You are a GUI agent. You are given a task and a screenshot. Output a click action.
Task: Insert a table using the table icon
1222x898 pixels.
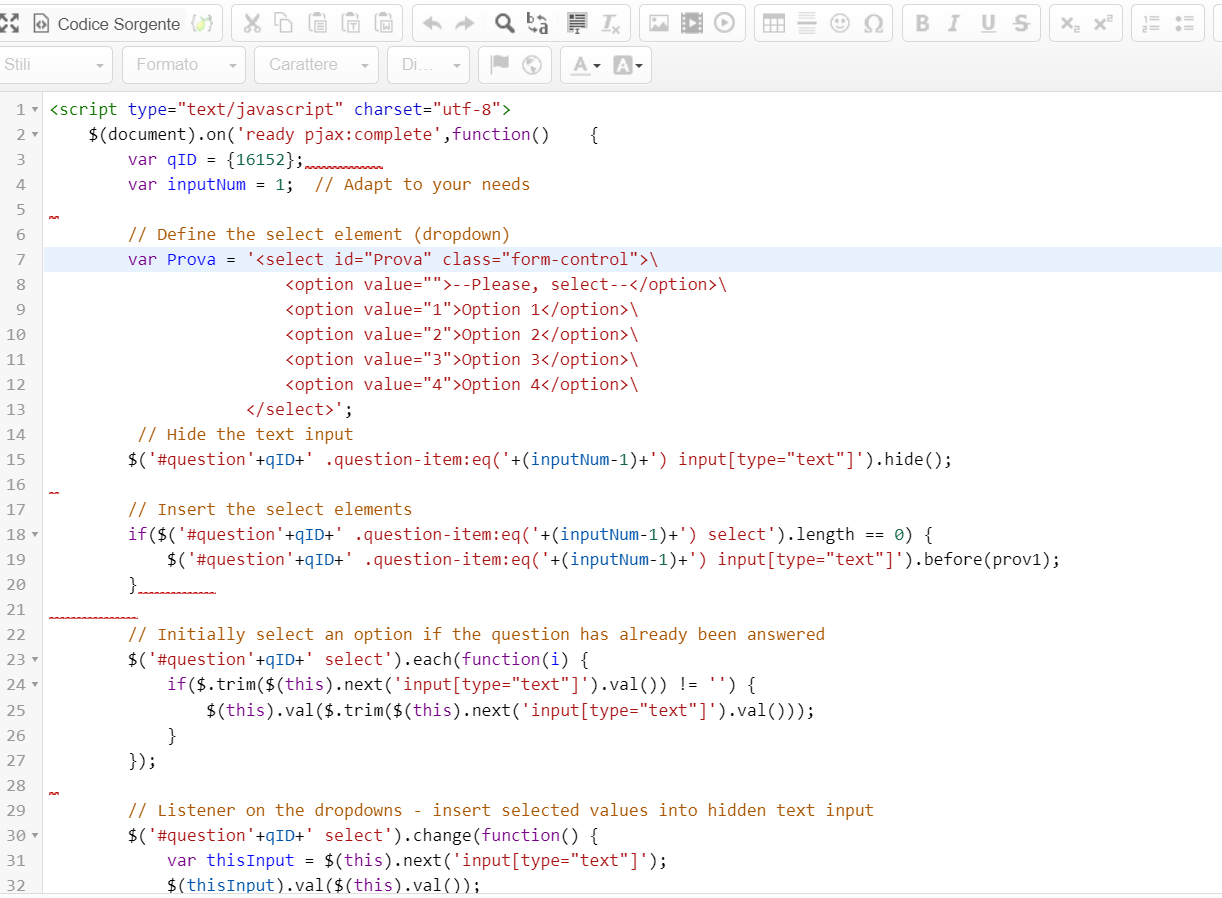[774, 23]
